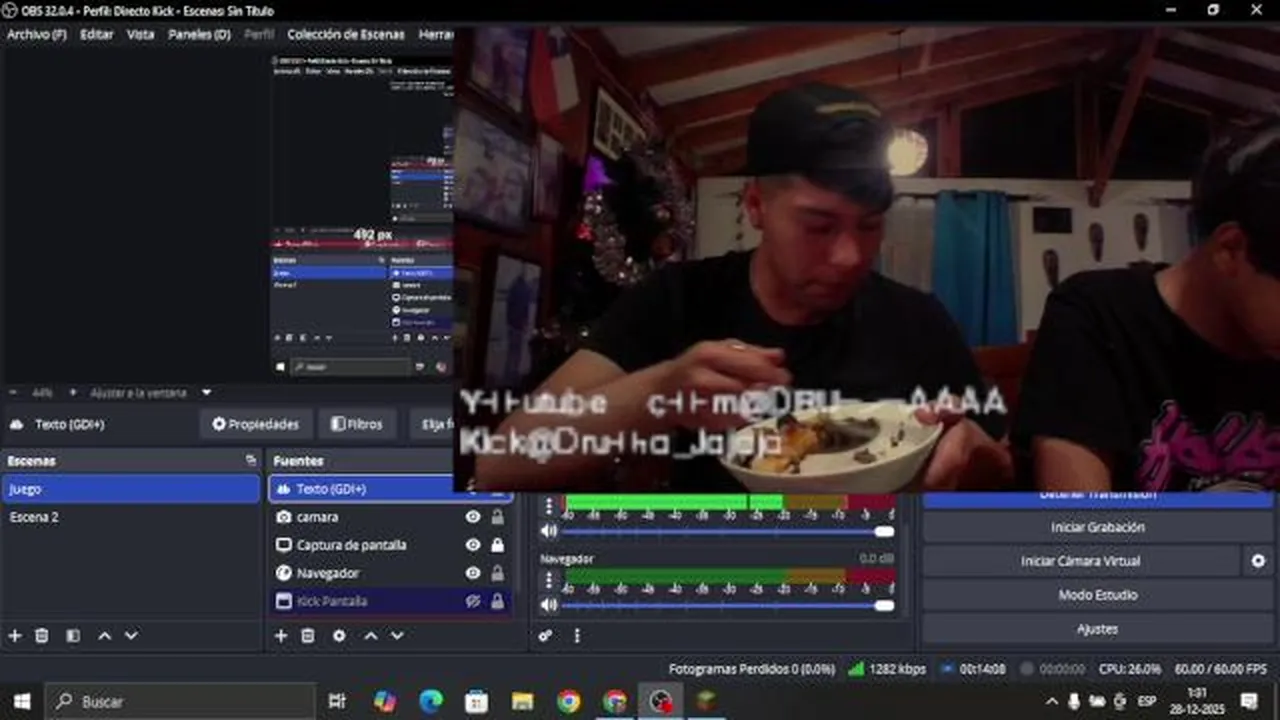Hide Captura de pantalla source eye
This screenshot has height=720, width=1280.
coord(473,545)
